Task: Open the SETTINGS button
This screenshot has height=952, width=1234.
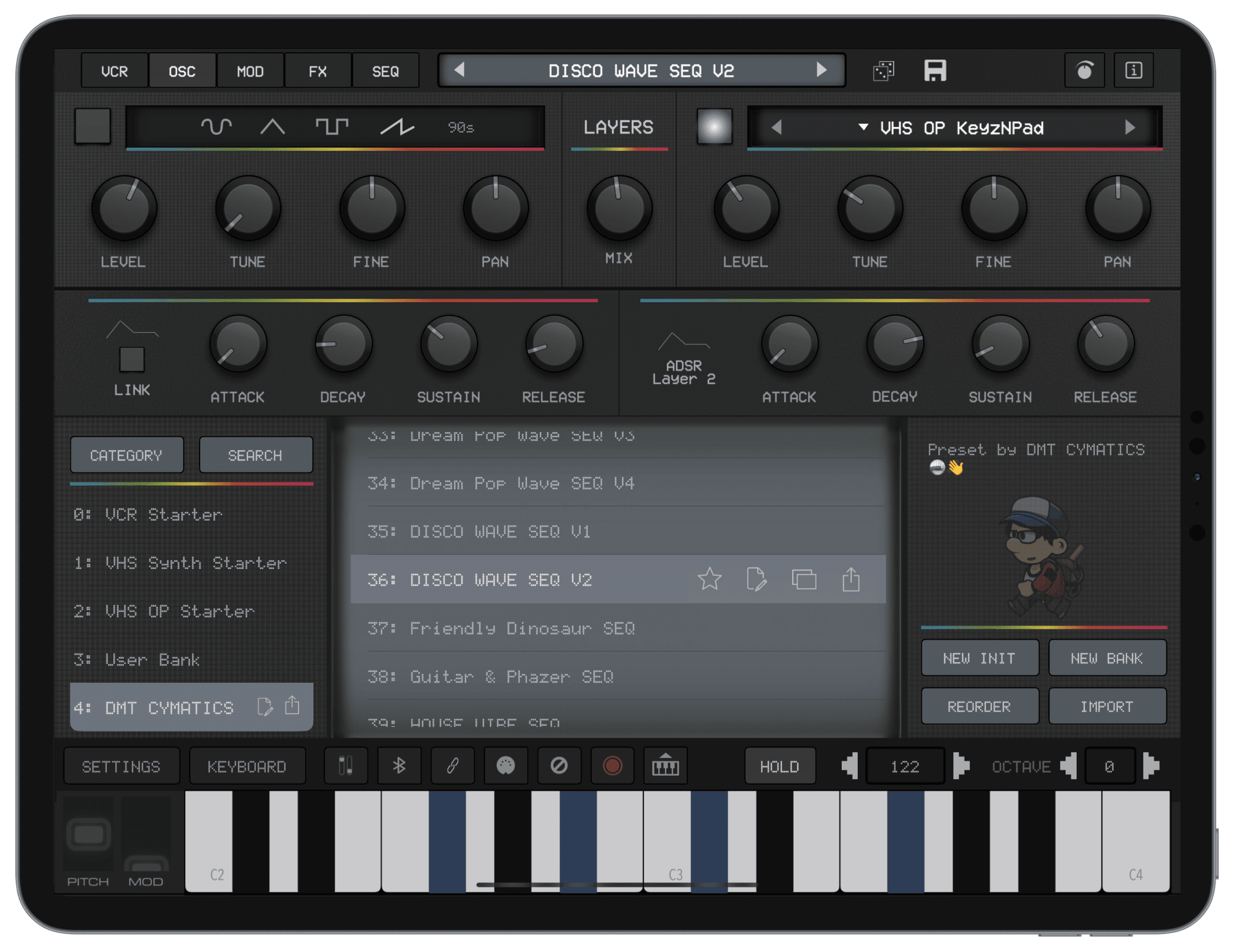Action: (x=121, y=766)
